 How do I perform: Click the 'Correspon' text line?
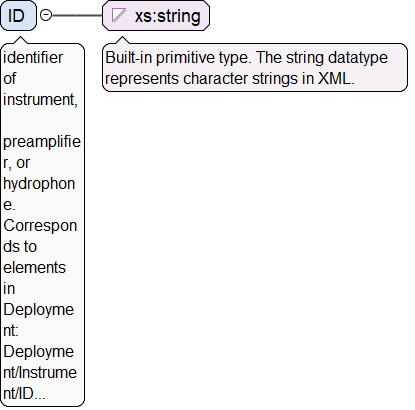pyautogui.click(x=40, y=226)
